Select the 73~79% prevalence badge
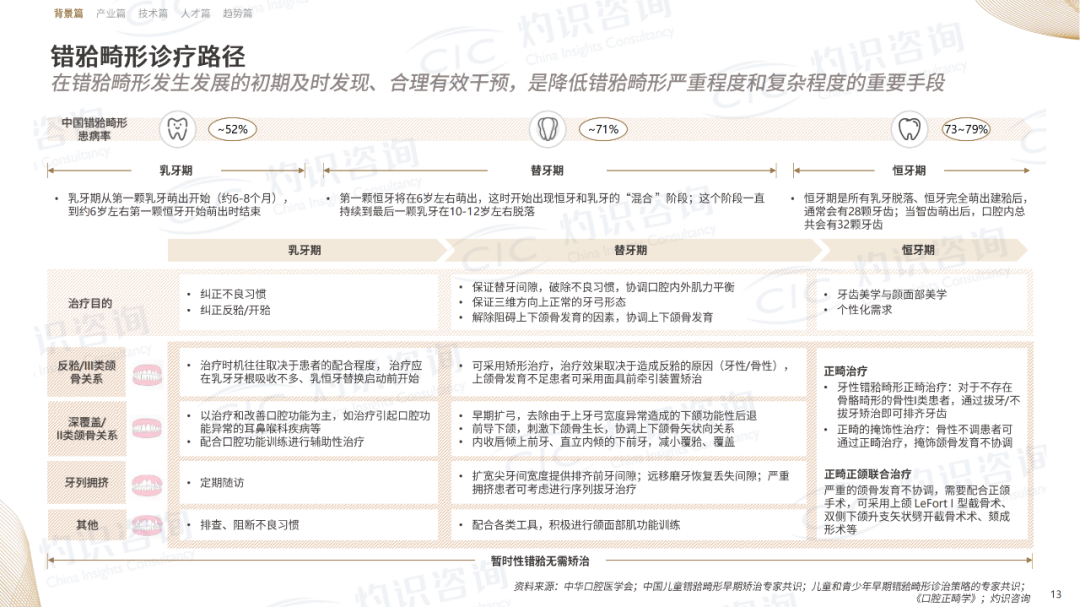This screenshot has width=1080, height=607. pos(966,130)
